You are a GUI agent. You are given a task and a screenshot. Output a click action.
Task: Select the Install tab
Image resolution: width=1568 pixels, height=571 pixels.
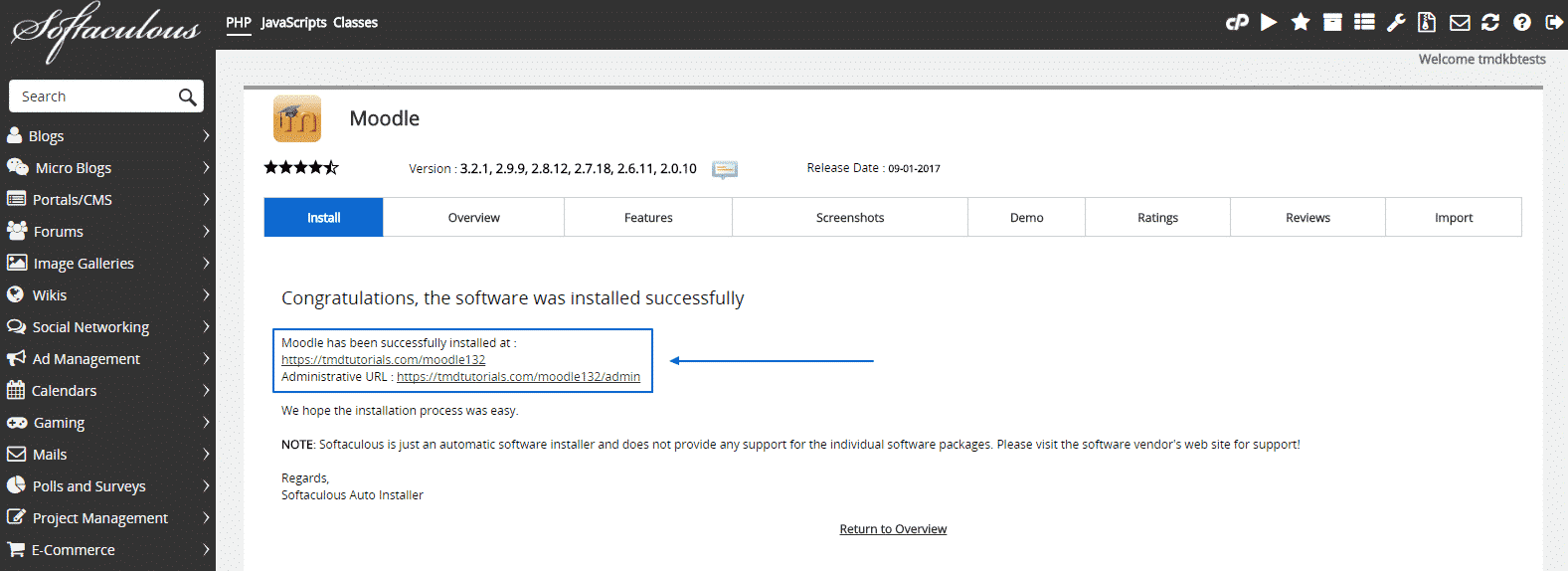click(323, 217)
